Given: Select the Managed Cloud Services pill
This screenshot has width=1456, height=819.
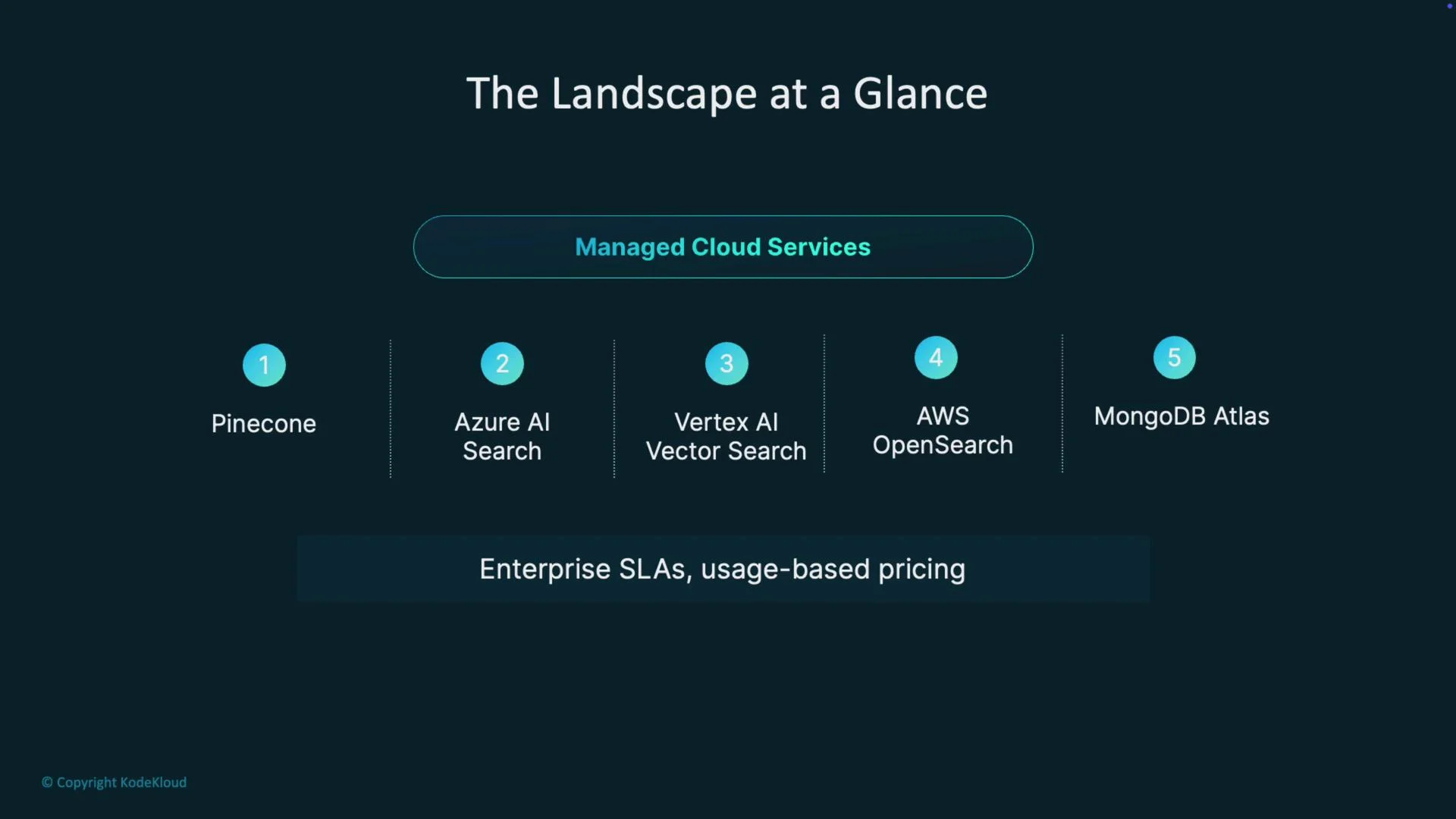Looking at the screenshot, I should (x=723, y=246).
